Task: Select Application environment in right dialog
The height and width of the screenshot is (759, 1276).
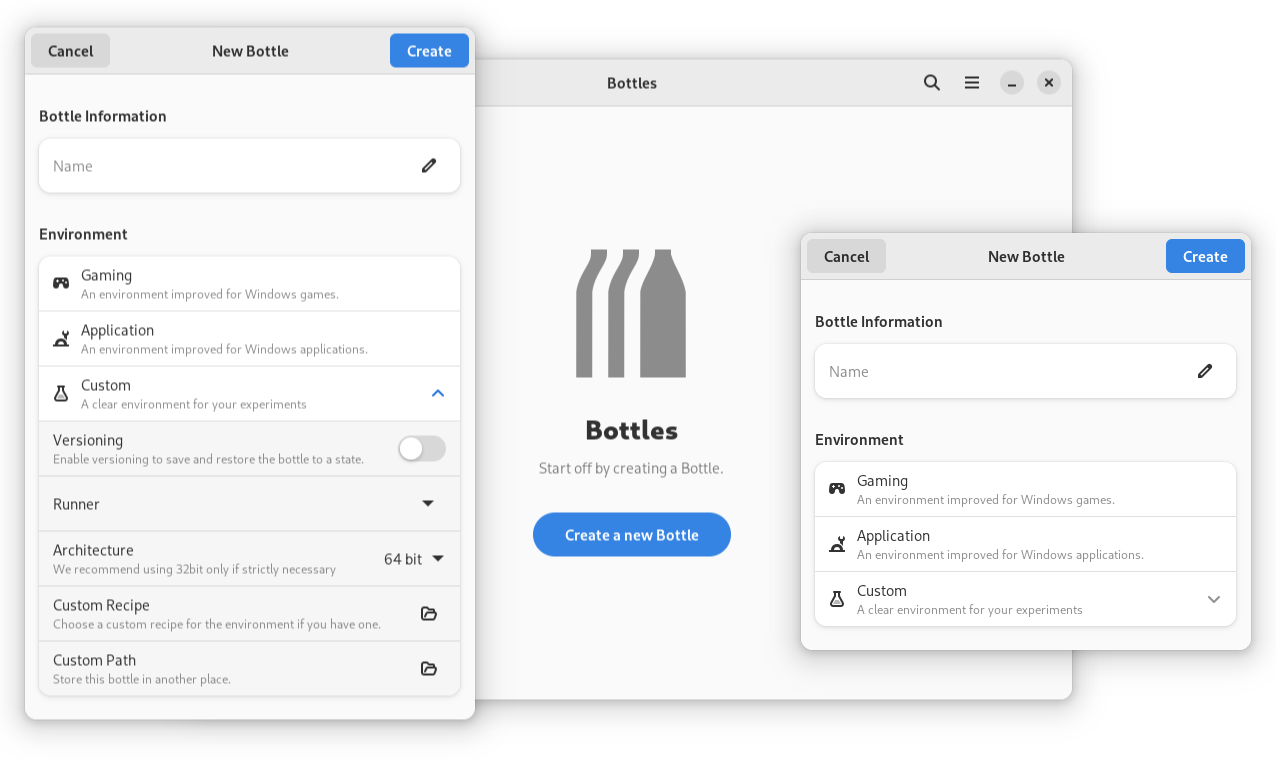Action: 1025,544
